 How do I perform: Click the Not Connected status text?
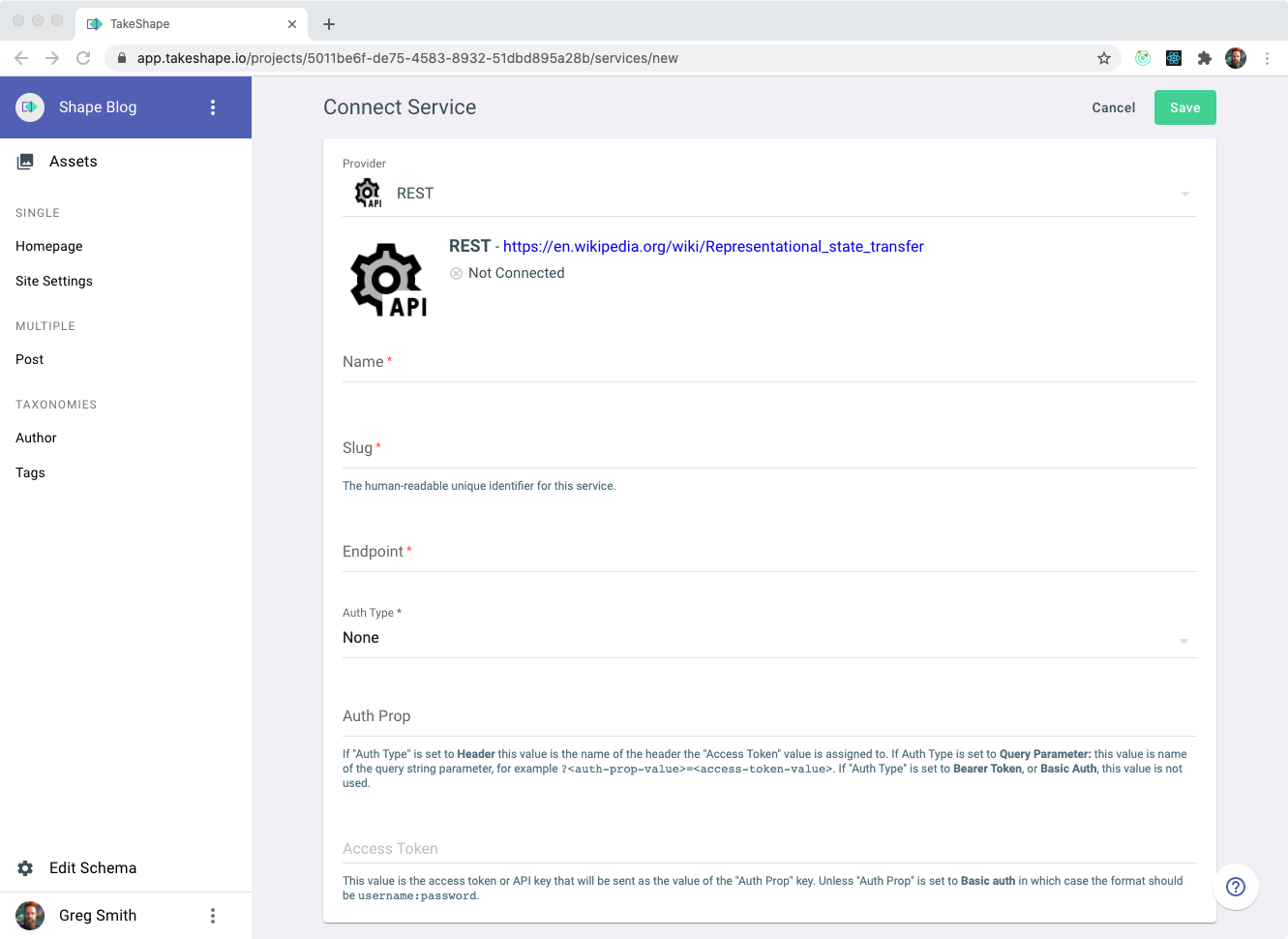(x=516, y=274)
